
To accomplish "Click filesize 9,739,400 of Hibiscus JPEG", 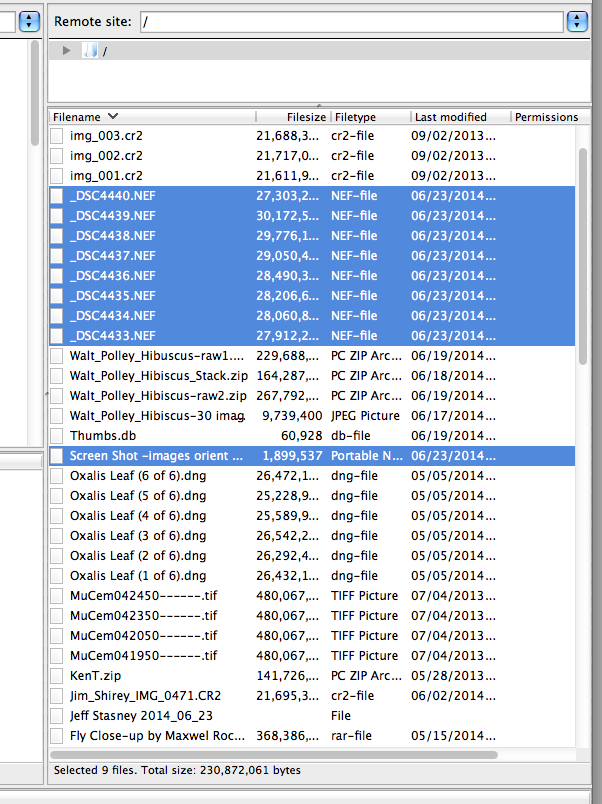I will point(292,416).
